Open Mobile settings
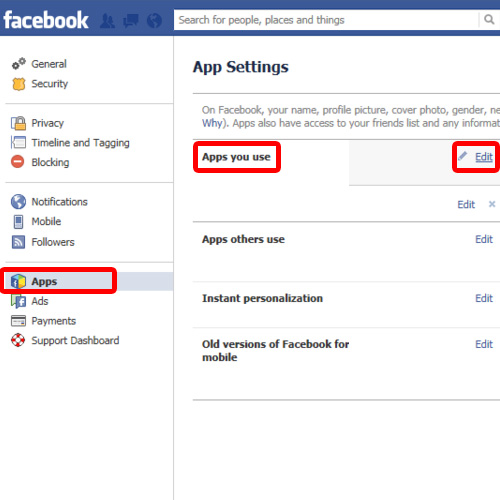This screenshot has width=500, height=500. [x=46, y=221]
